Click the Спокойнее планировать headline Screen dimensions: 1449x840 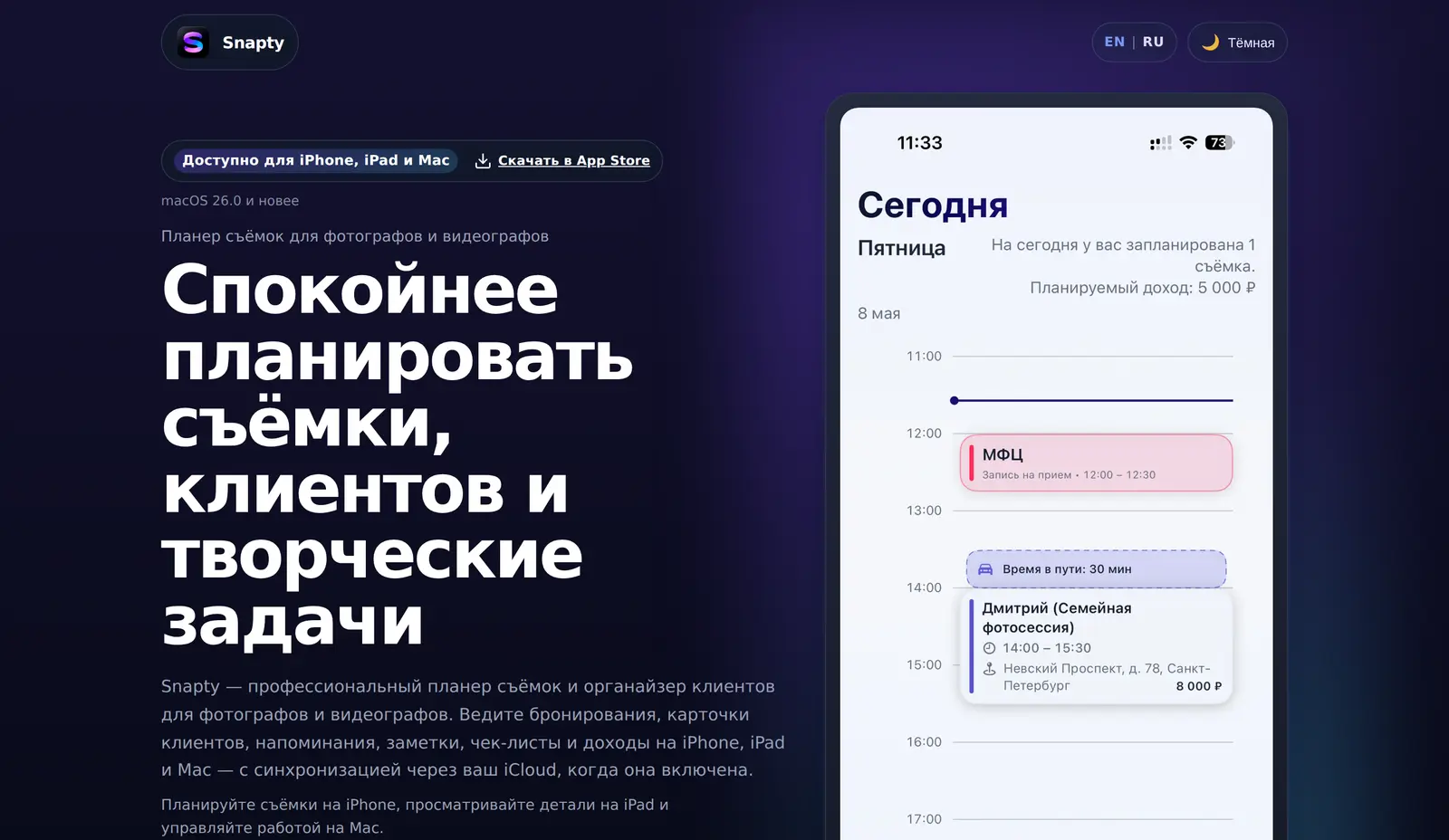397,454
